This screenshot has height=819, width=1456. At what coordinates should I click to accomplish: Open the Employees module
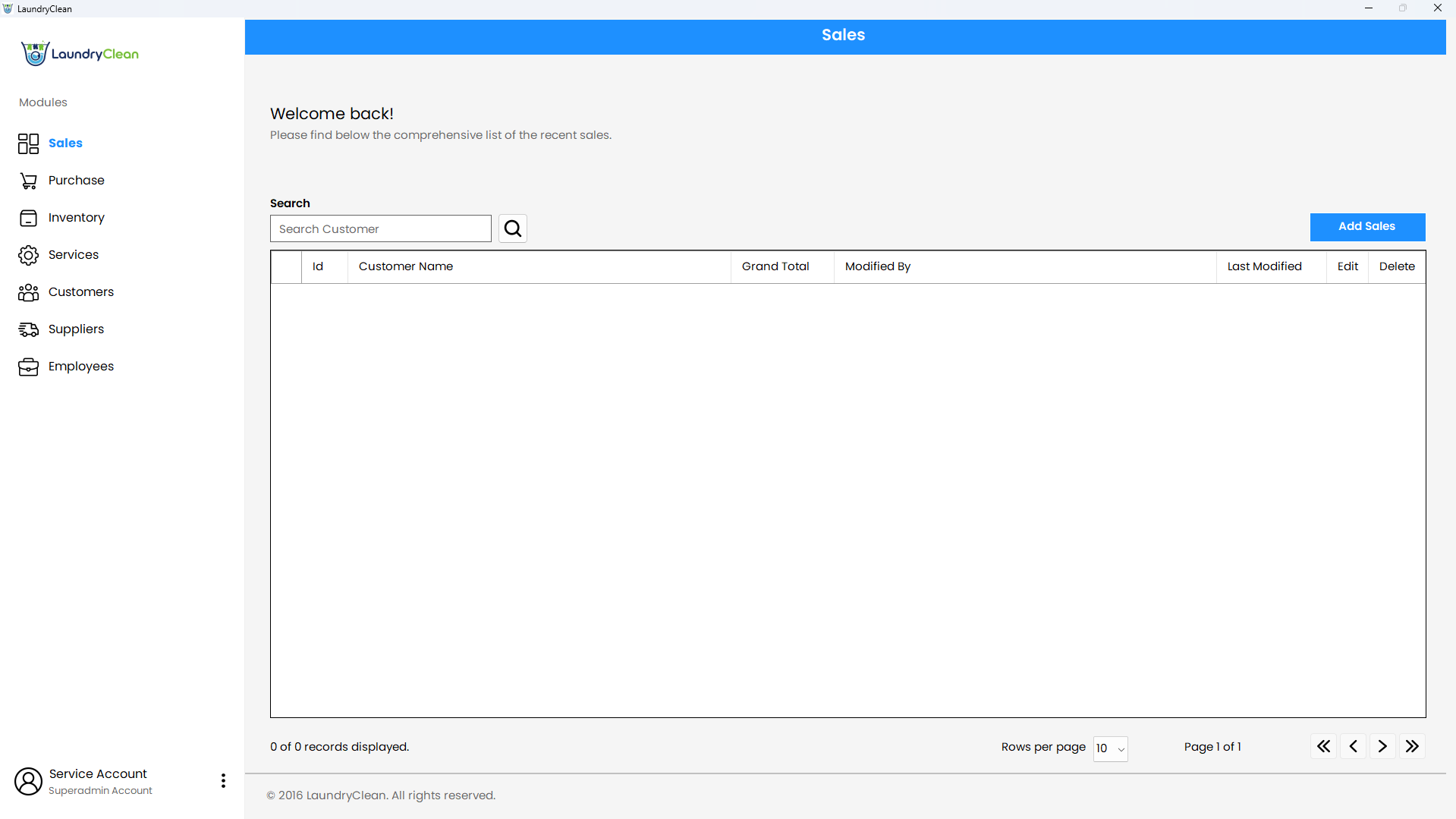(x=80, y=366)
